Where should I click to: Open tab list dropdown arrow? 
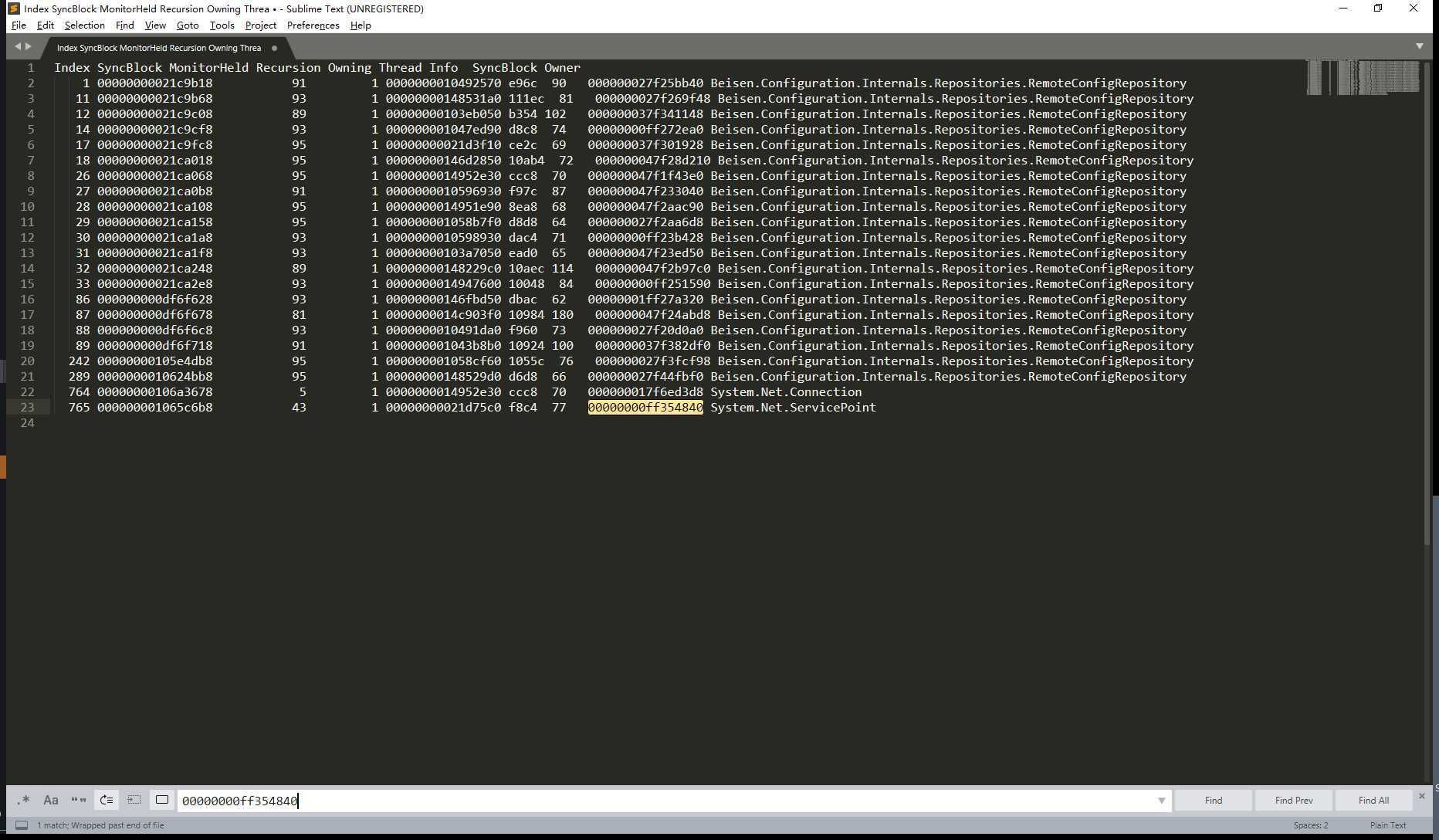pos(1419,46)
